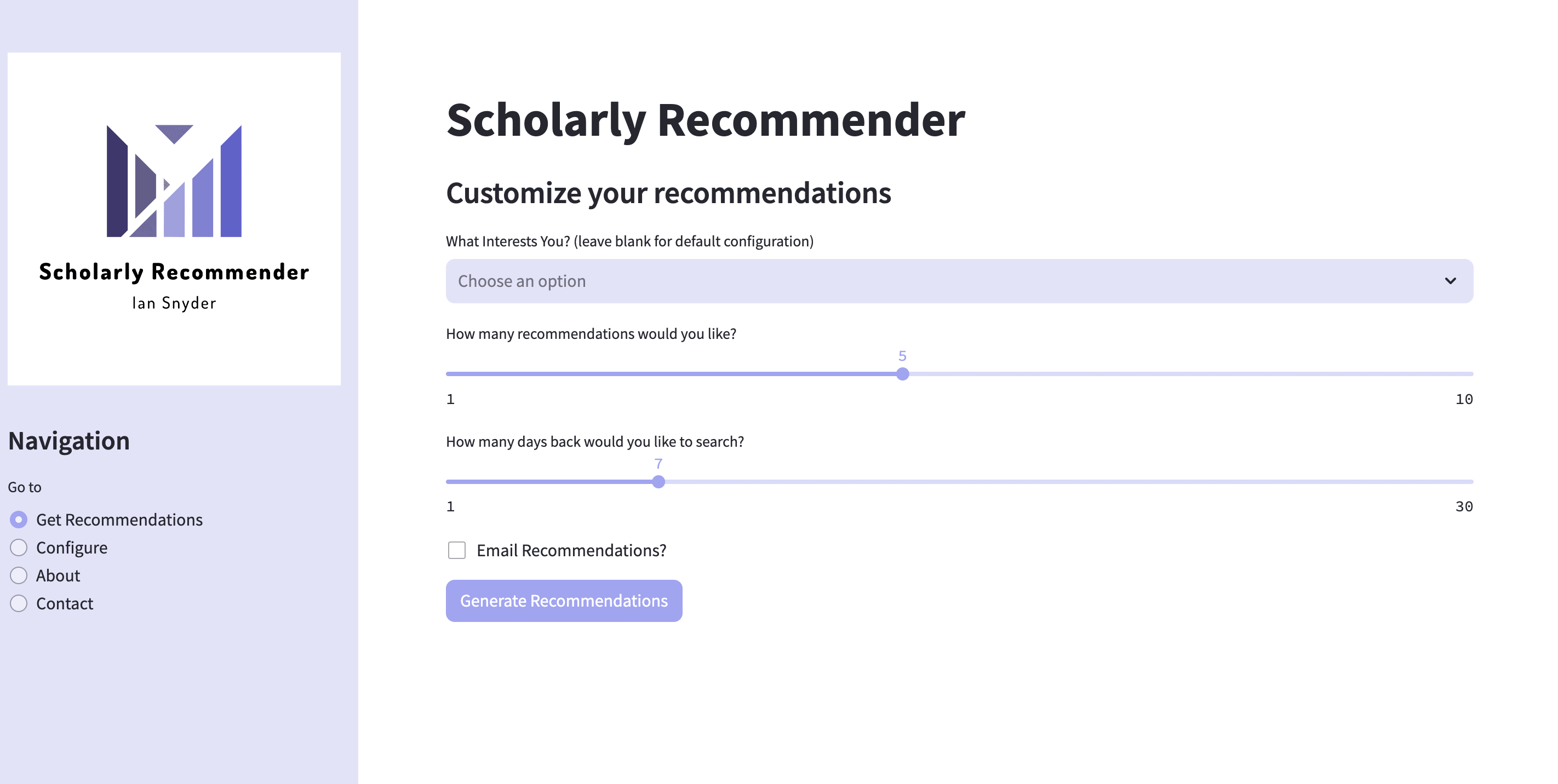Click the Configure label text in navigation

pos(72,547)
